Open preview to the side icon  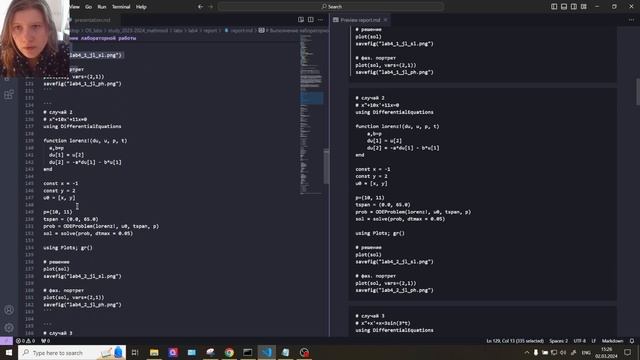coord(301,20)
